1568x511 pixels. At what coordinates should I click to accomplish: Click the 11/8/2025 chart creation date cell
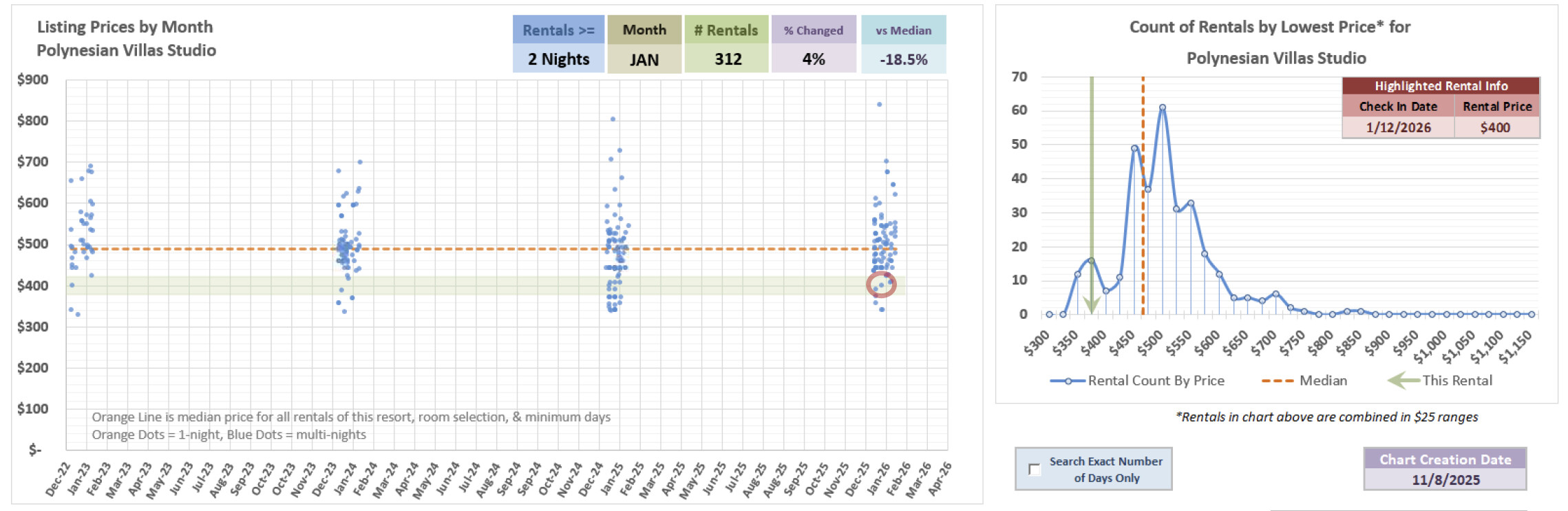pos(1445,479)
